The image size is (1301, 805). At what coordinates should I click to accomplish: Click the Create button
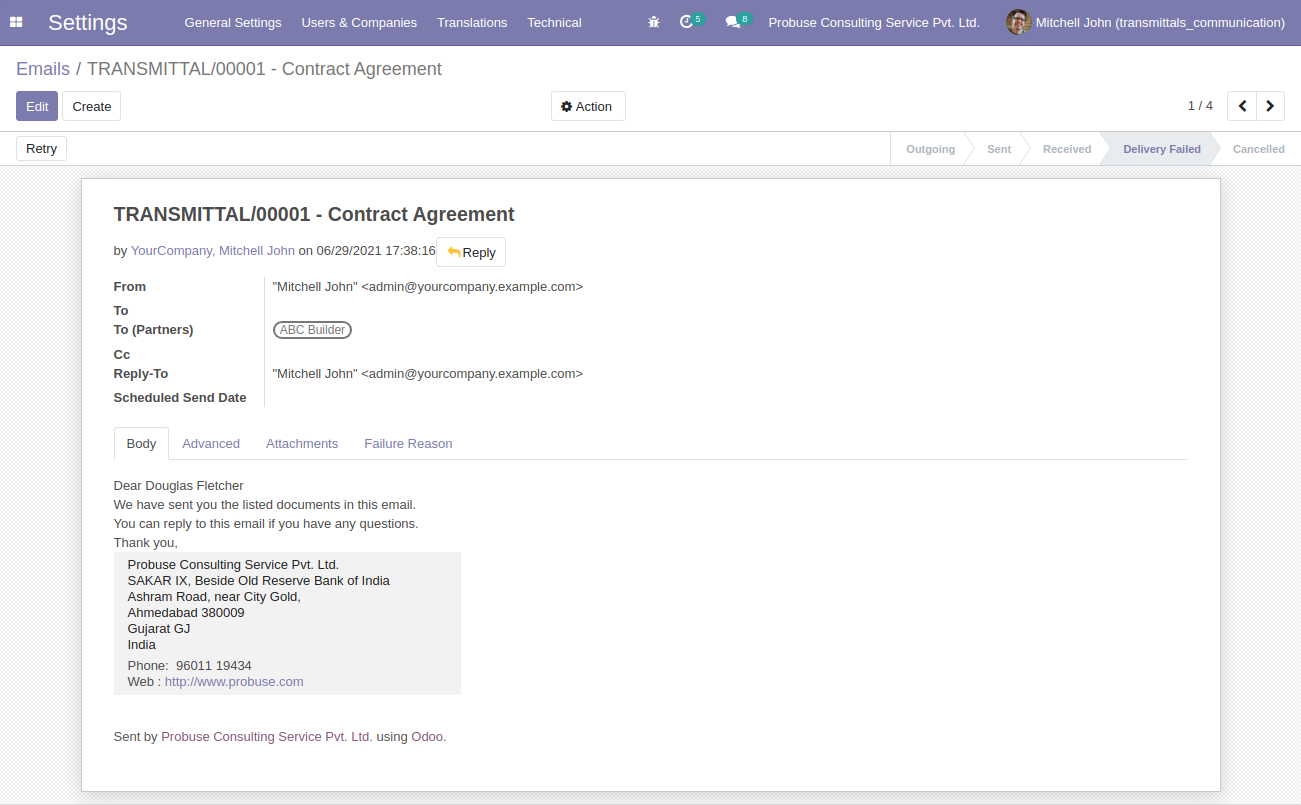[x=92, y=106]
